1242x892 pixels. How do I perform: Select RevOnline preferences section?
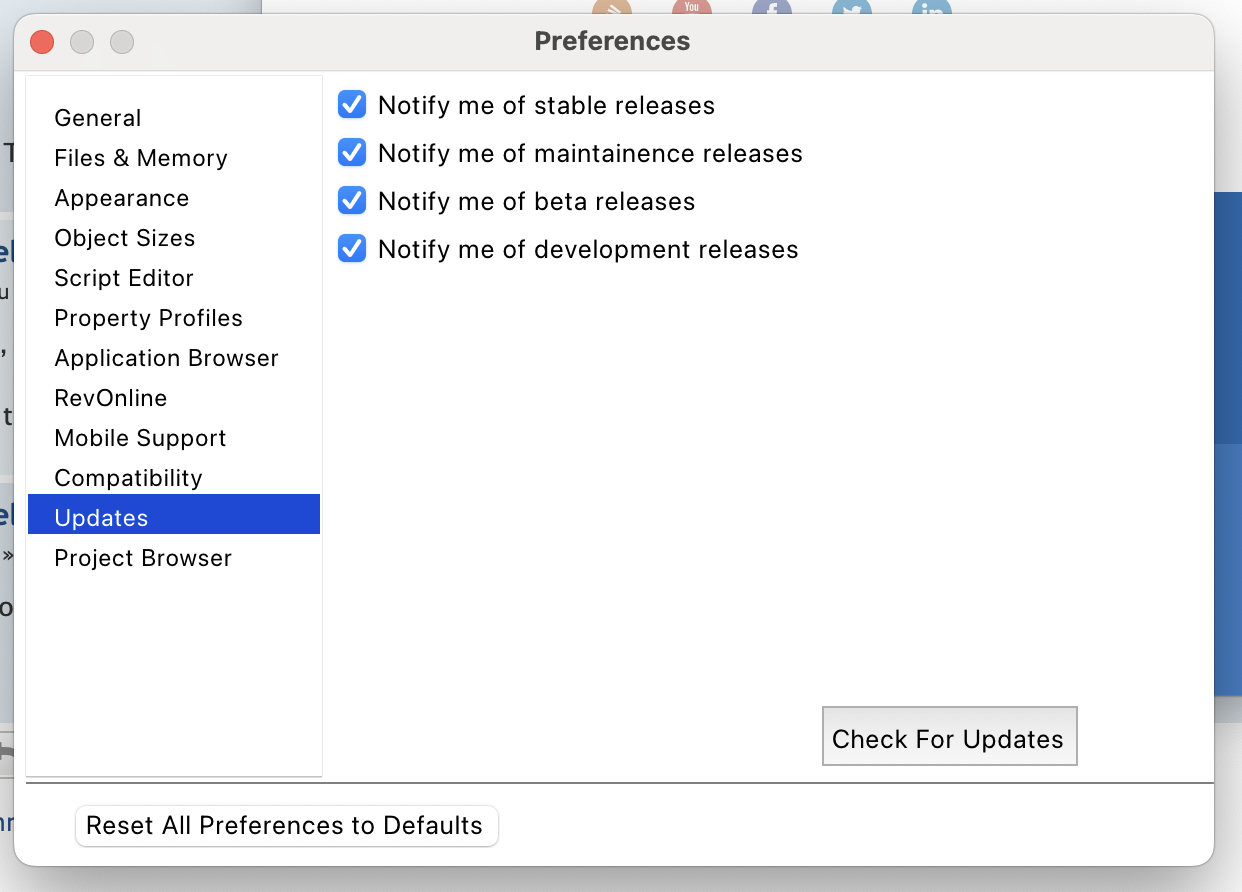111,398
